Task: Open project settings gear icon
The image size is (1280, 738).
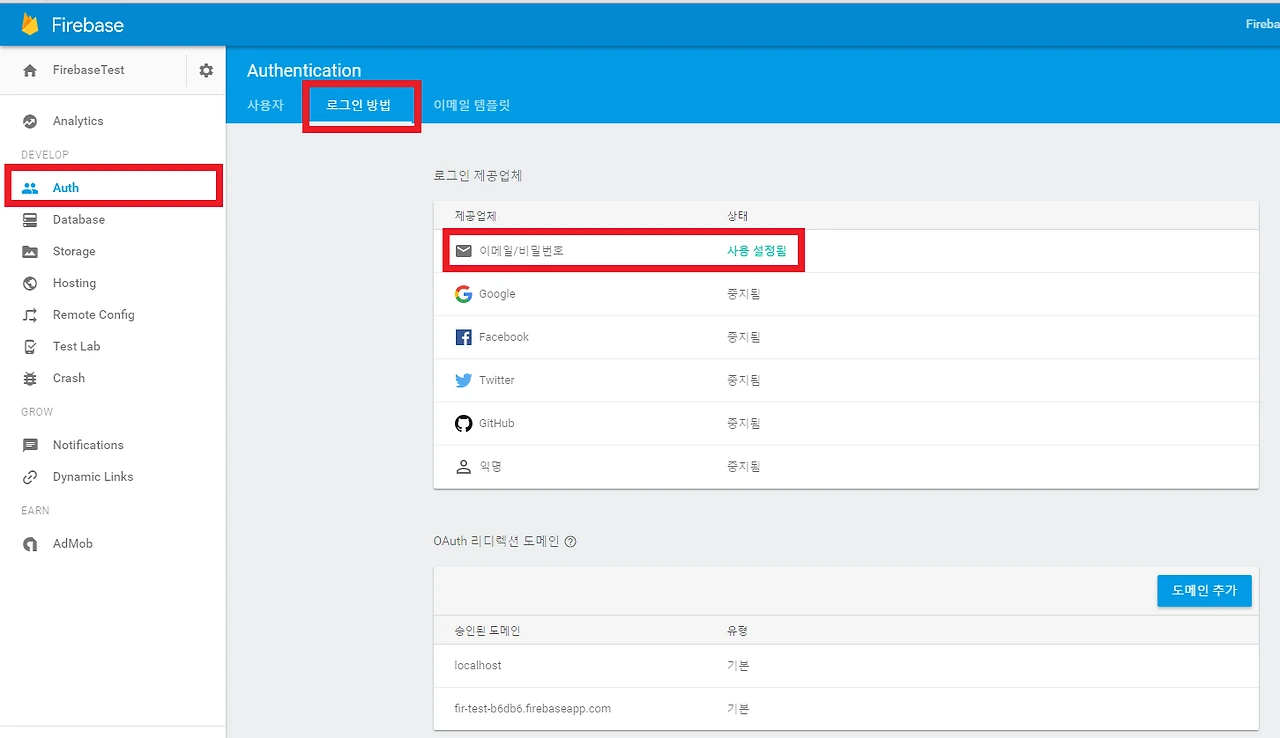Action: tap(206, 70)
